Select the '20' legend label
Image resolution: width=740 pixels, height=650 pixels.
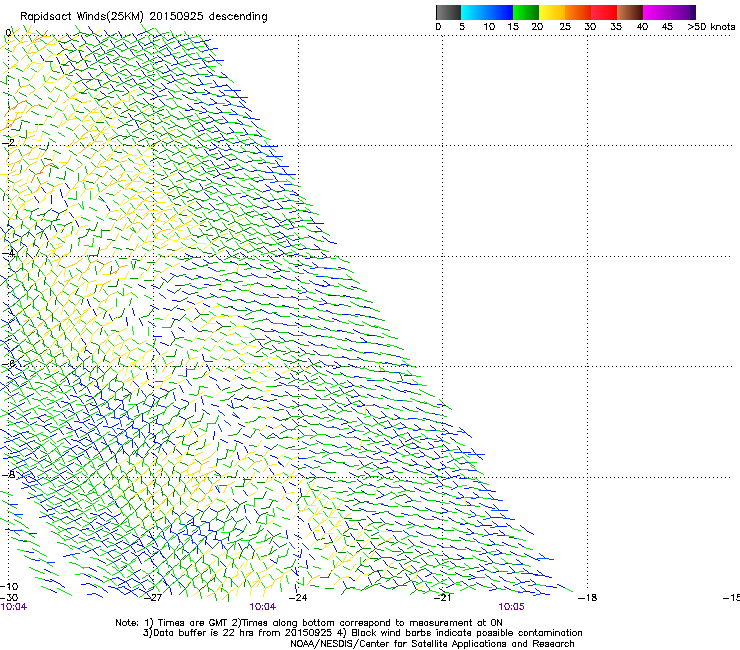point(537,27)
